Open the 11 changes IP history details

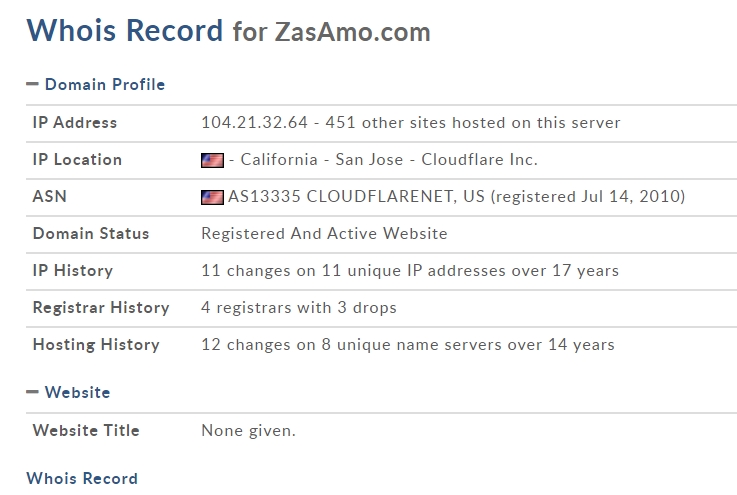pyautogui.click(x=409, y=271)
